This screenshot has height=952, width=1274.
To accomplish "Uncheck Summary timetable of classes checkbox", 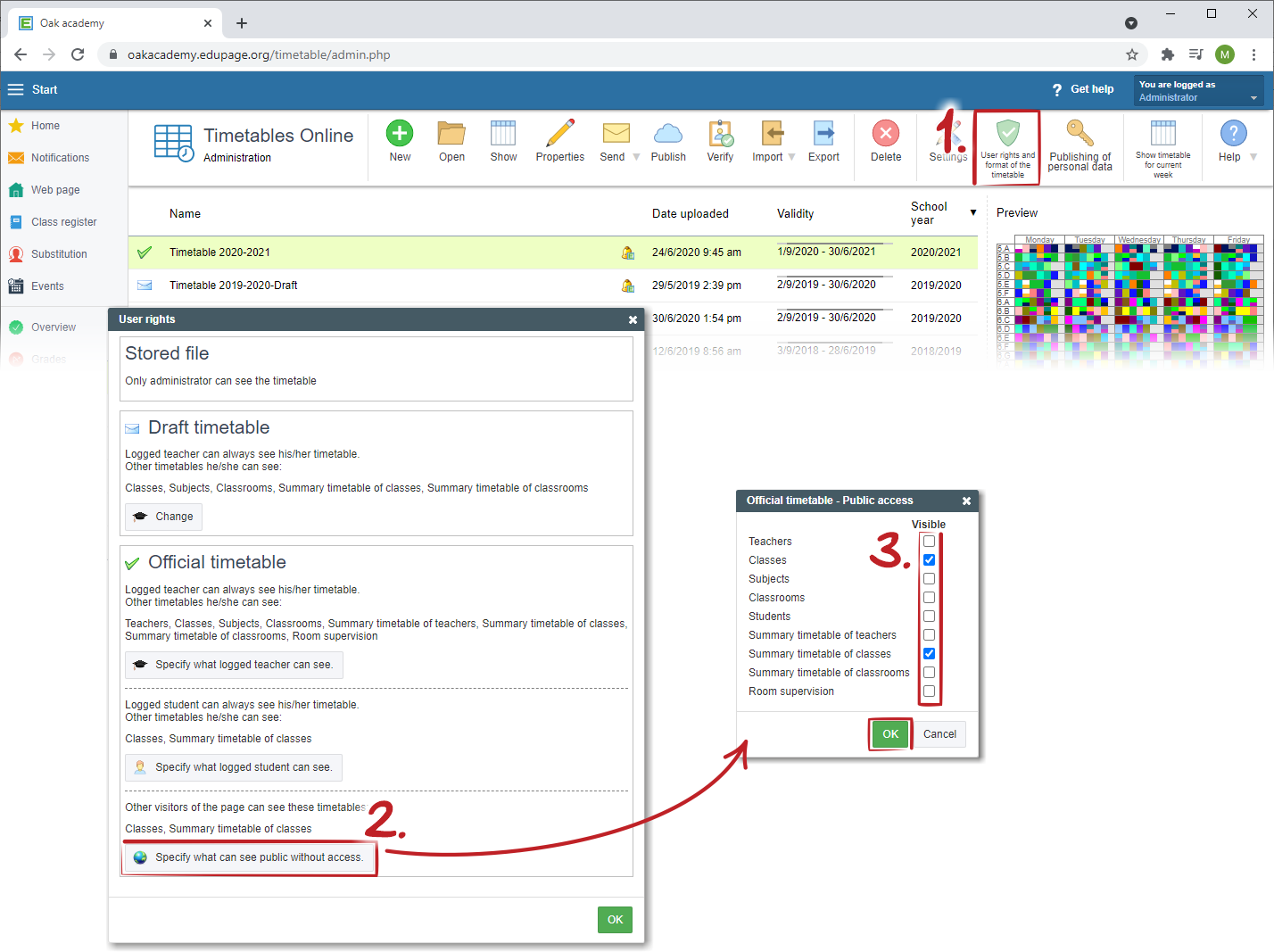I will (x=929, y=654).
